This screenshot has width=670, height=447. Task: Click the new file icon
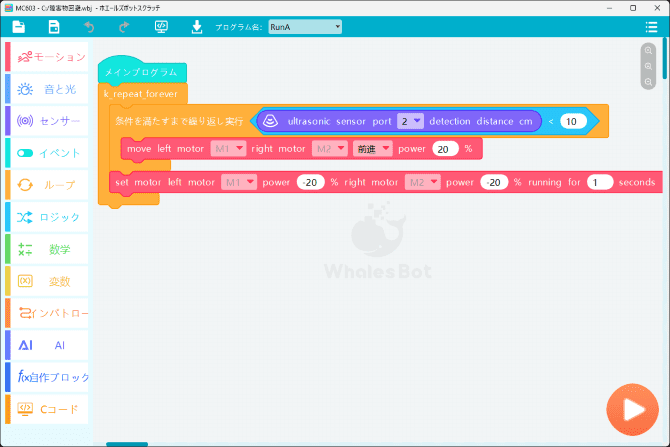pyautogui.click(x=19, y=27)
